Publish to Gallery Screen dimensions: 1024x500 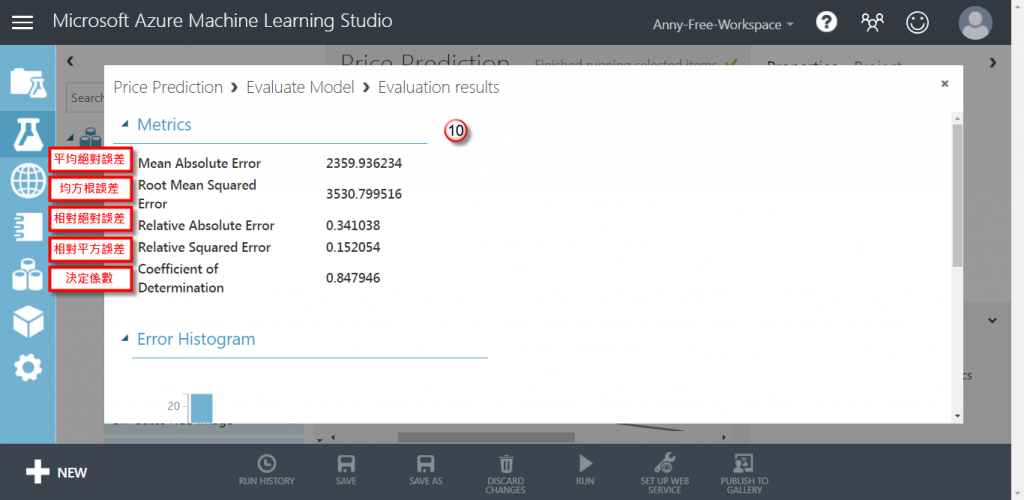[744, 474]
